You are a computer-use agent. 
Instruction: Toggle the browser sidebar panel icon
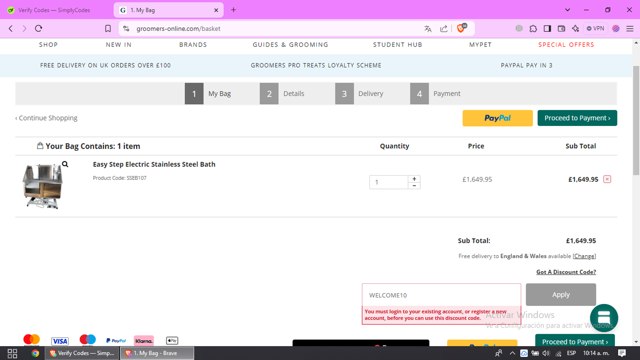[x=547, y=29]
